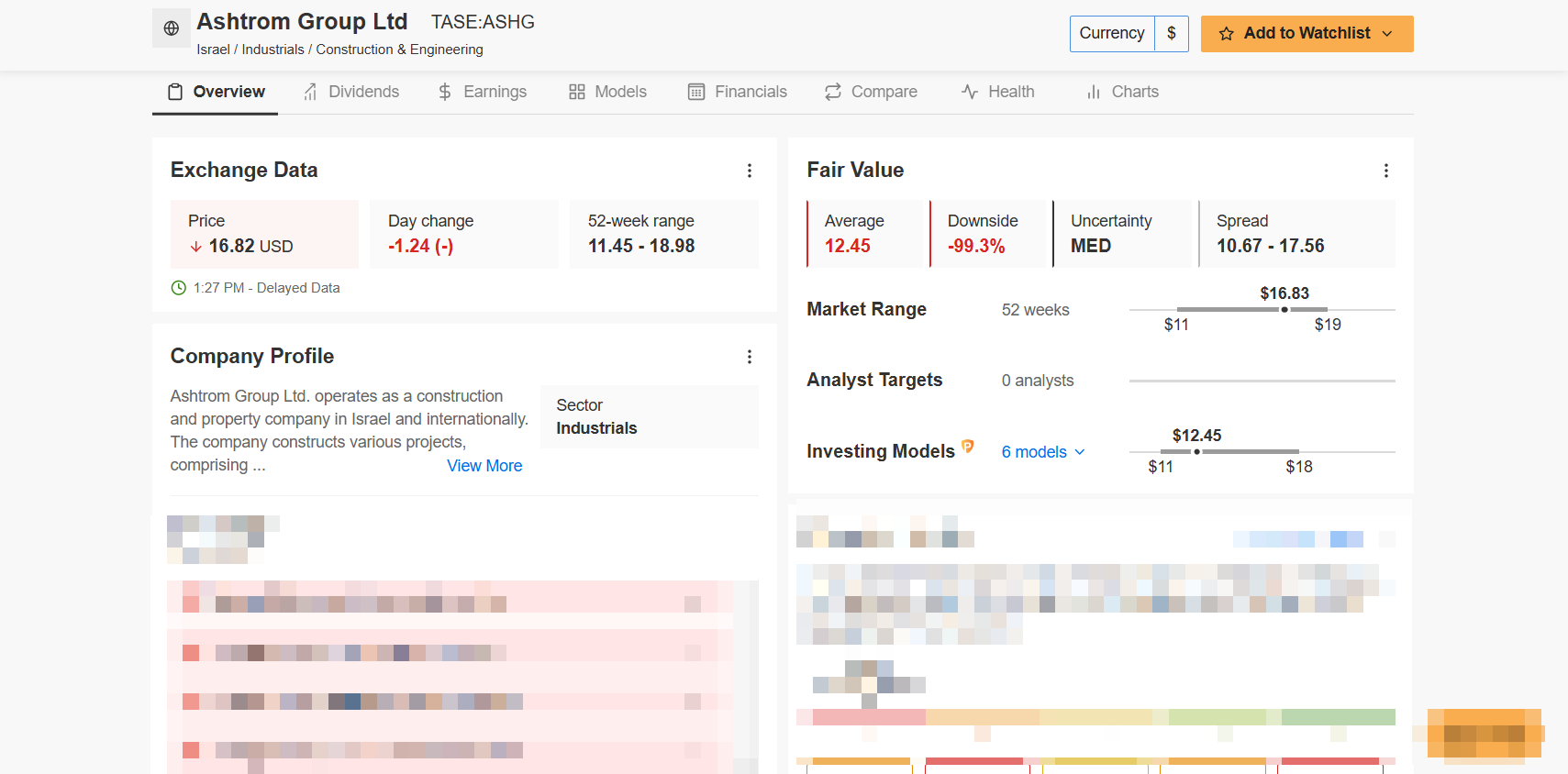Open the Overview tab

[216, 92]
